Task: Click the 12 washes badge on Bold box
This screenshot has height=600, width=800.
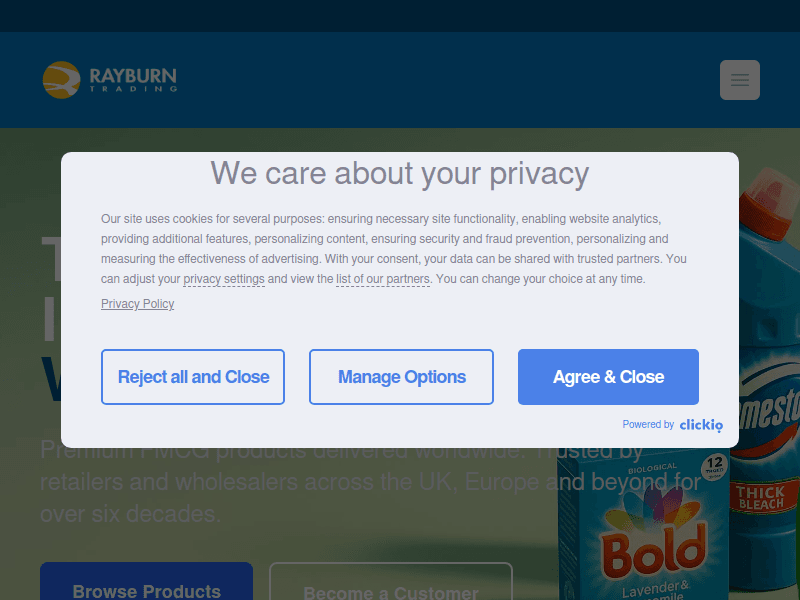Action: coord(712,465)
